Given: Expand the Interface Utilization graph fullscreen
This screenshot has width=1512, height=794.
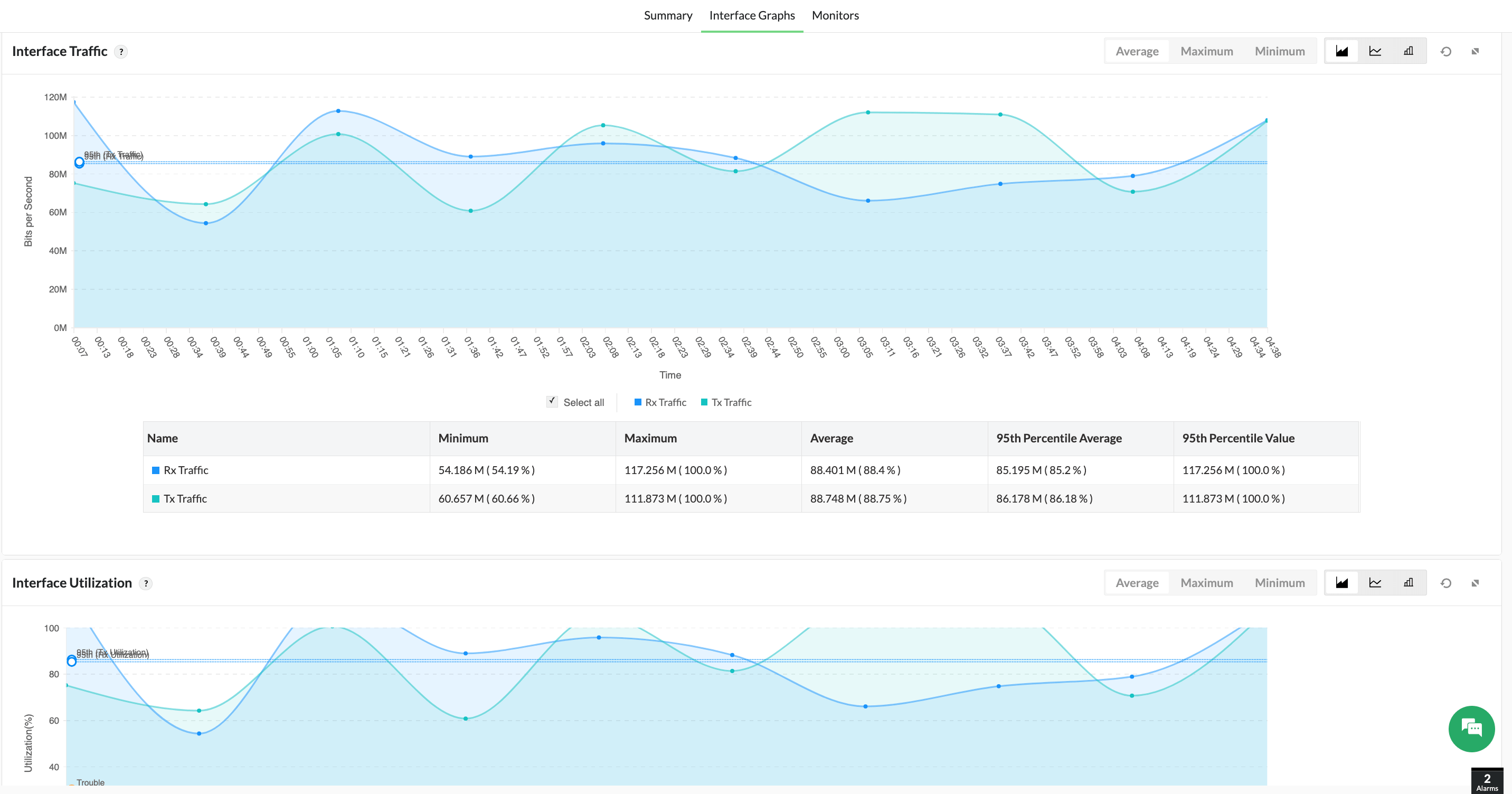Looking at the screenshot, I should coord(1475,583).
